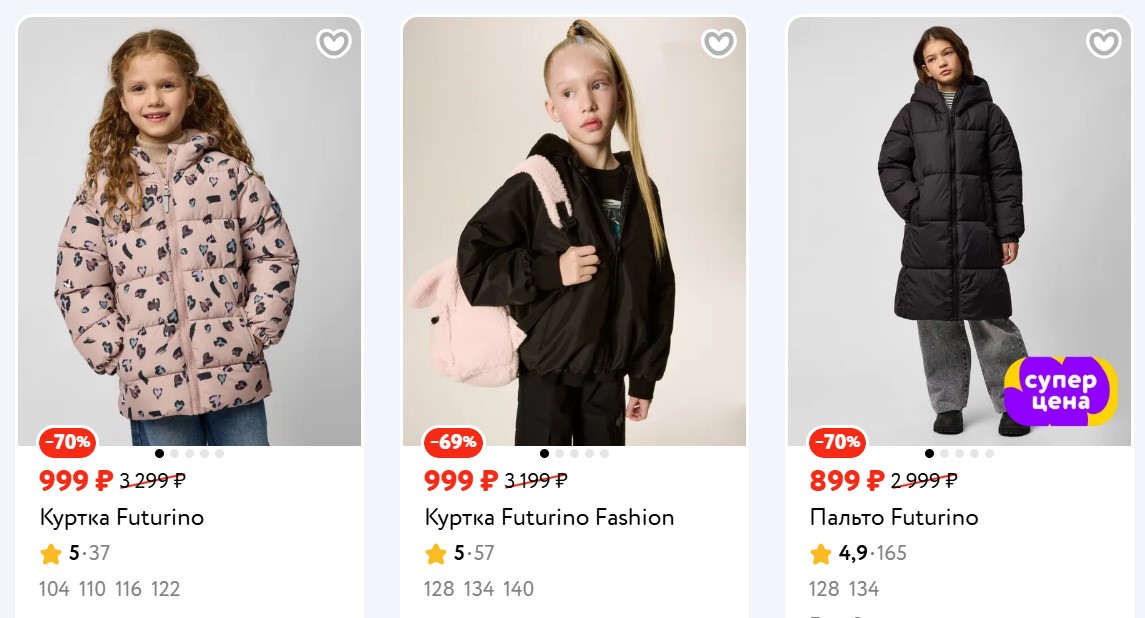Click the -70% badge on pink jacket
1145x618 pixels.
tap(67, 441)
